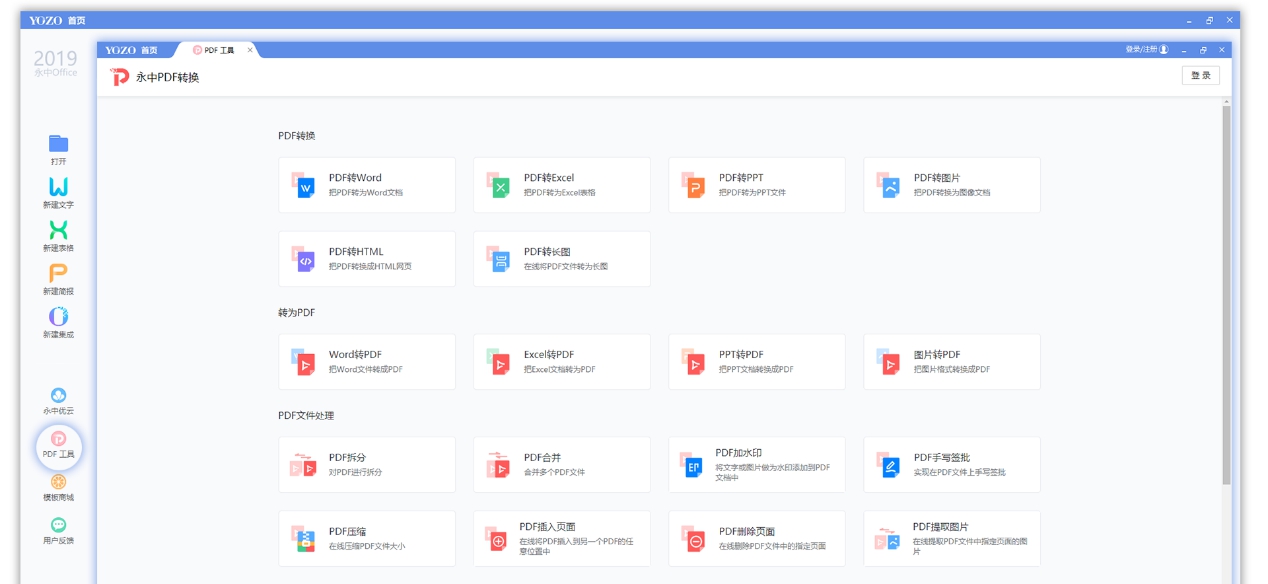The width and height of the screenshot is (1268, 584).
Task: Click the 登录/注册 link in title bar
Action: tap(1146, 50)
